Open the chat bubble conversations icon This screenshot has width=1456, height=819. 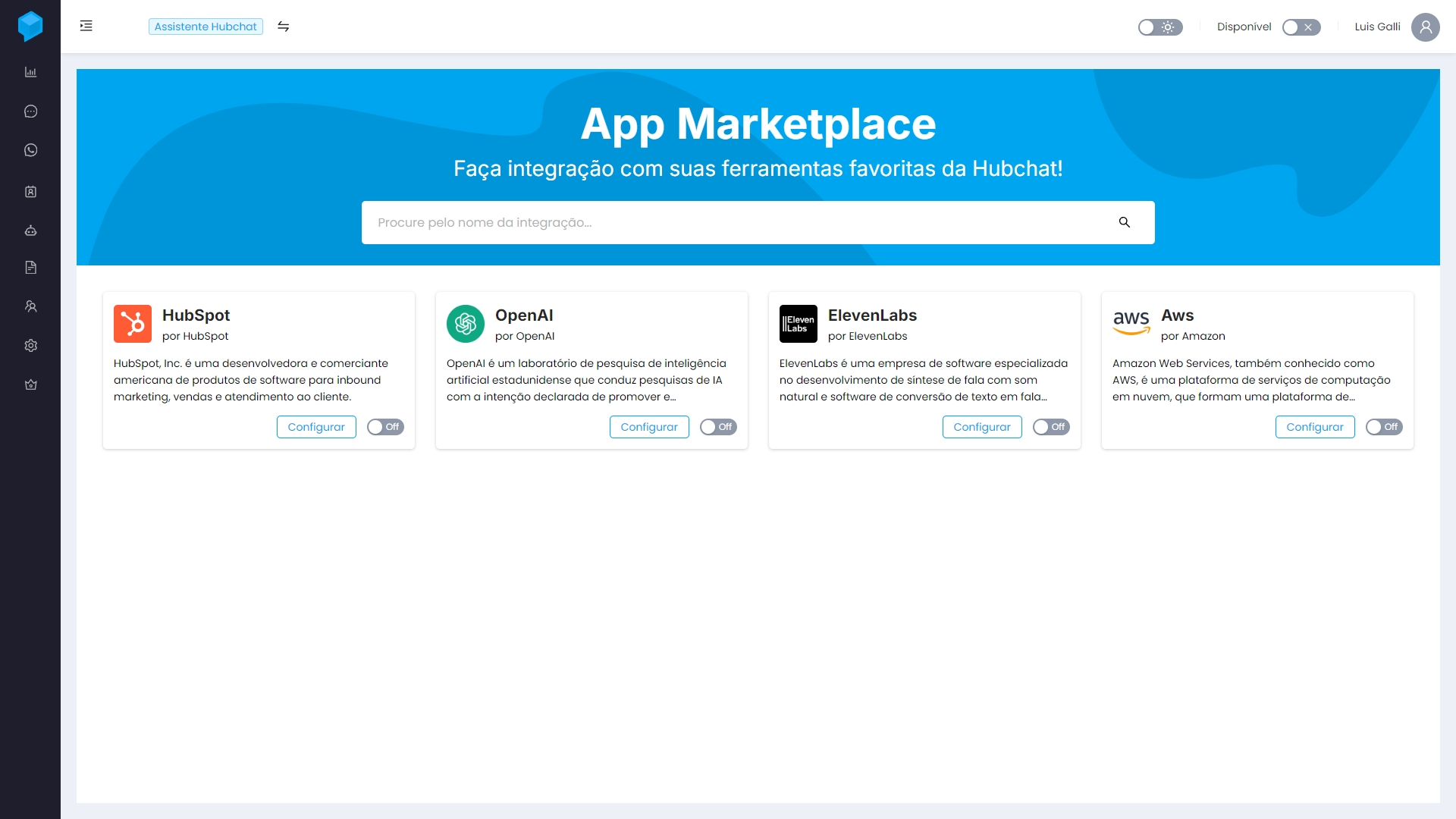(x=30, y=111)
